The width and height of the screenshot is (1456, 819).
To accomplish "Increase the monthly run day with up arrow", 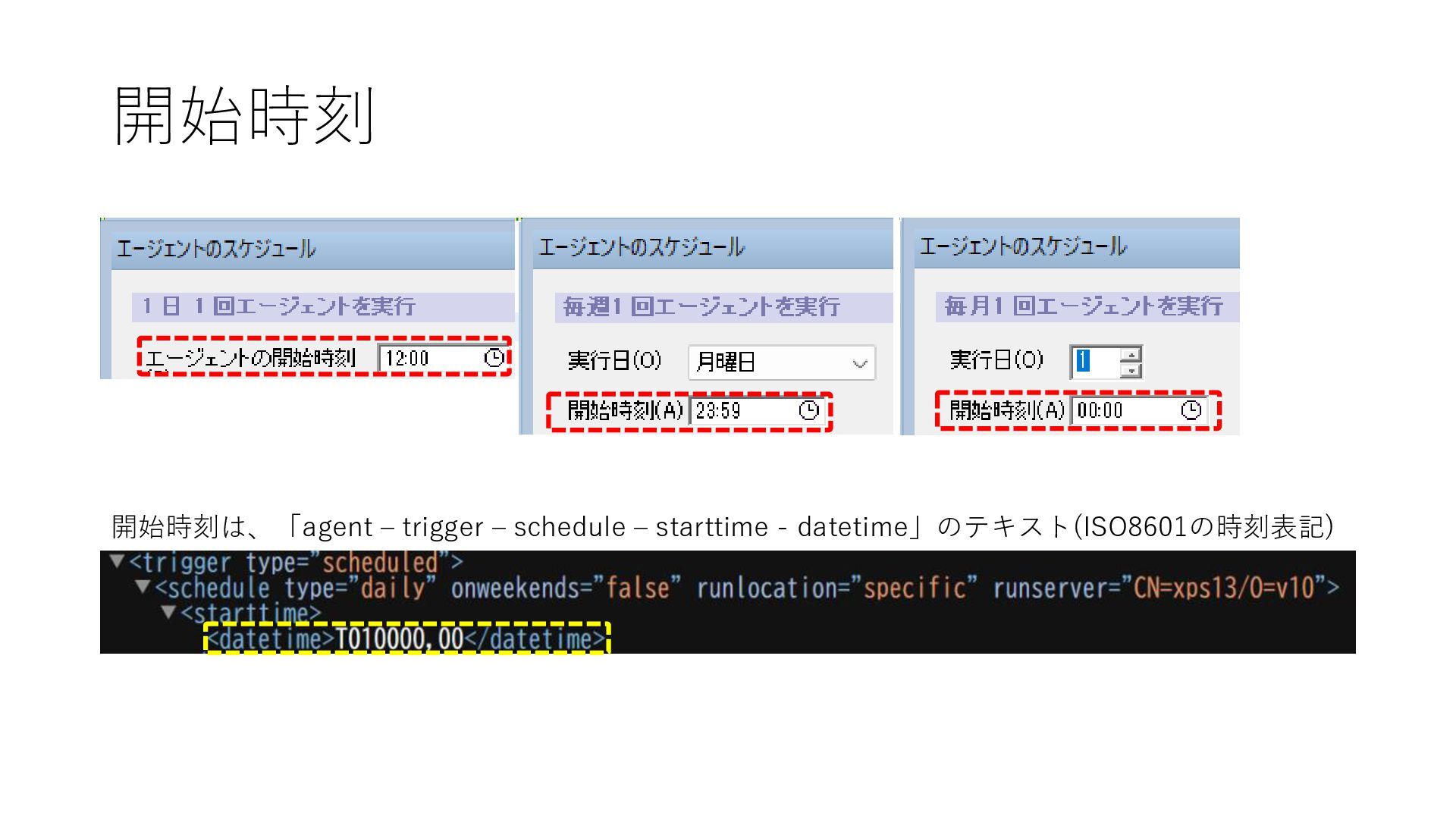I will pos(1131,355).
